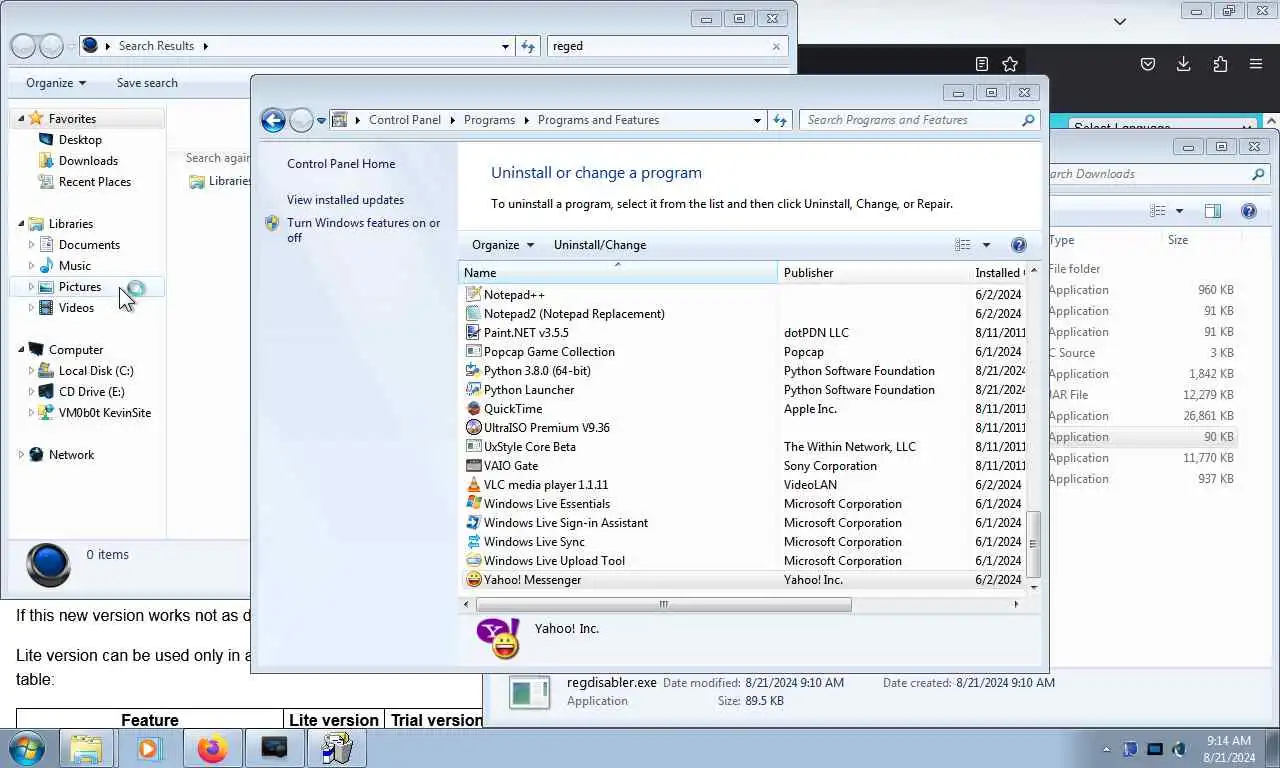Viewport: 1280px width, 768px height.
Task: Open Firefox from the taskbar
Action: coord(212,748)
